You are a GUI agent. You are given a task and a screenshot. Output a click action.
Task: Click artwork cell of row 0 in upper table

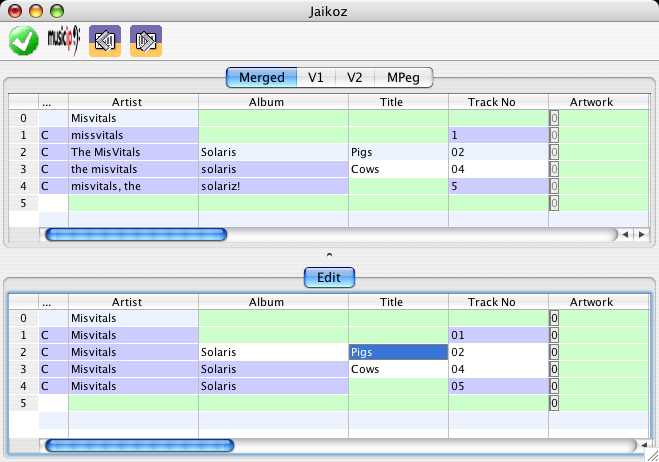tap(599, 119)
